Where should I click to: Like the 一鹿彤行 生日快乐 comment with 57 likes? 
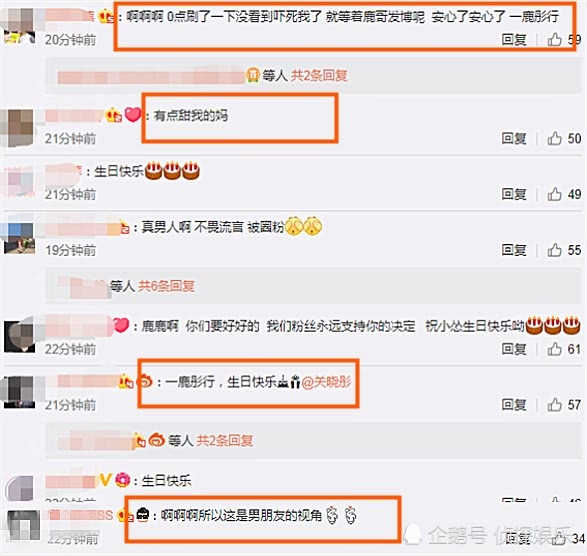point(554,404)
